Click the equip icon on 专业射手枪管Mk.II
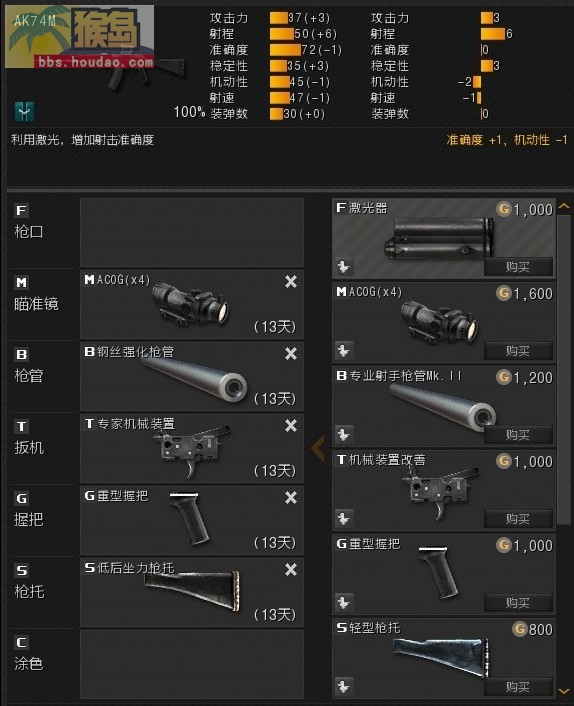This screenshot has height=706, width=574. pos(344,434)
